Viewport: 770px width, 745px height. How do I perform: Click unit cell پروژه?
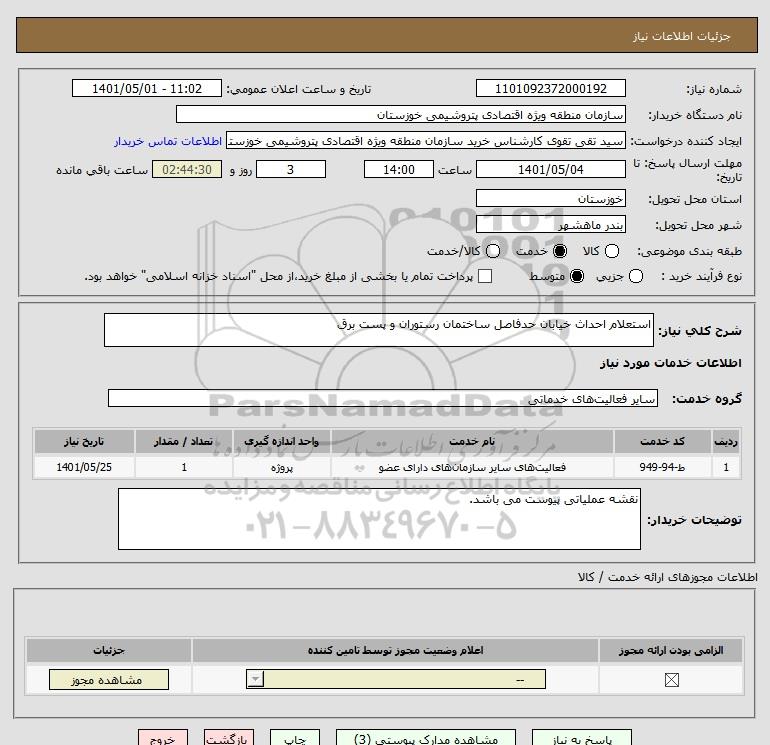(281, 467)
